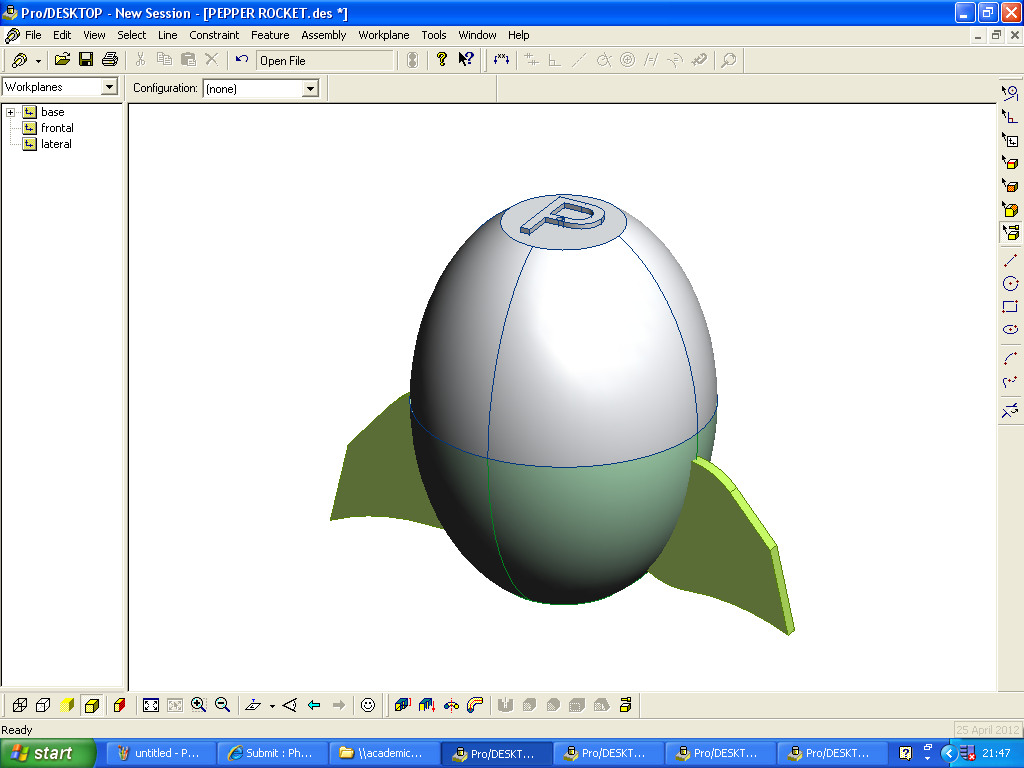1024x768 pixels.
Task: Select the Circle sketching tool
Action: coord(1010,282)
